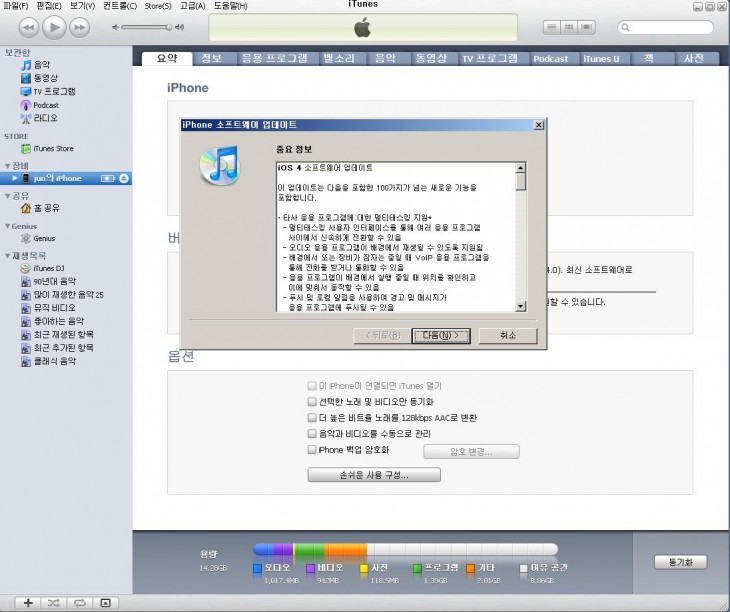Enable the 선택한 노래 및 비디오만 동기화 checkbox
The image size is (730, 612).
312,401
